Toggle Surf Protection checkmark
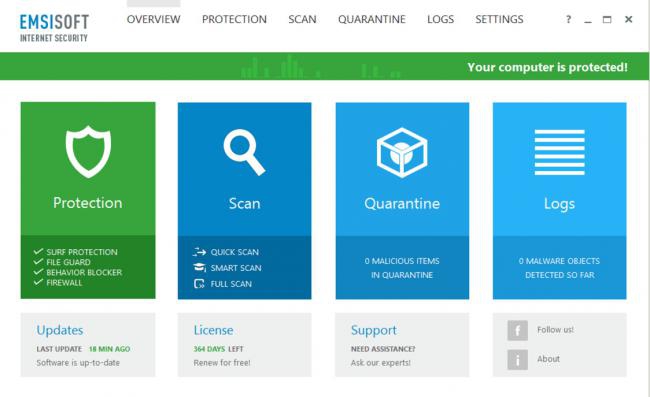Screen dimensions: 650x397 tap(39, 251)
